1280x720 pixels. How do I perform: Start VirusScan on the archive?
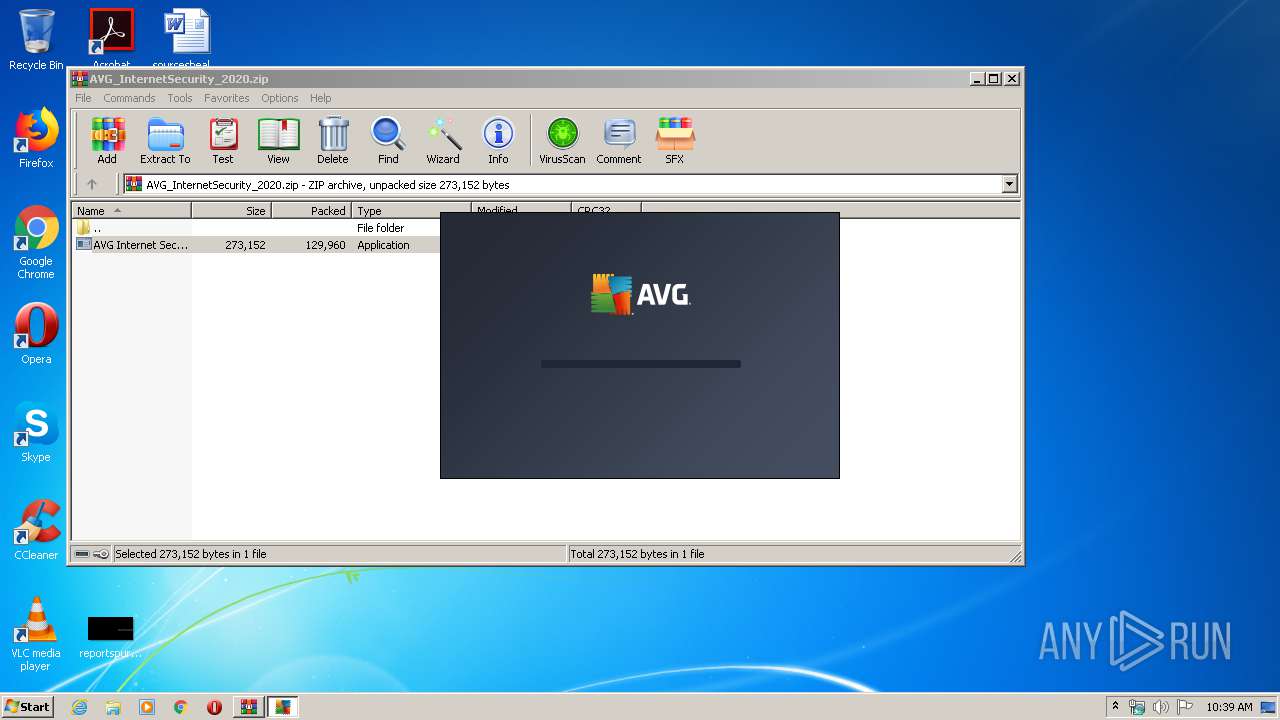pyautogui.click(x=562, y=141)
